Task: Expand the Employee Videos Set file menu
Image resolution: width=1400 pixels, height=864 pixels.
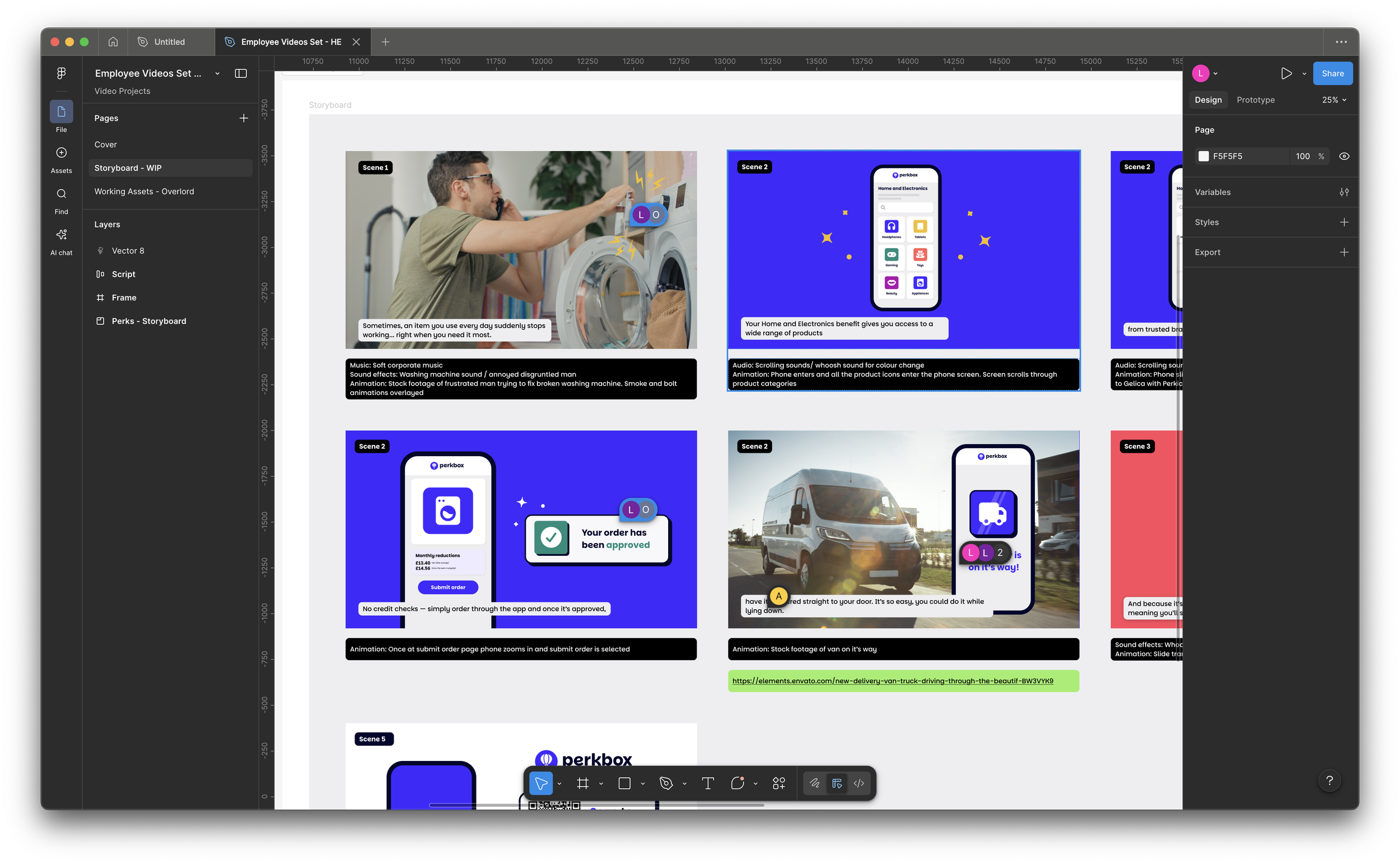Action: click(217, 74)
